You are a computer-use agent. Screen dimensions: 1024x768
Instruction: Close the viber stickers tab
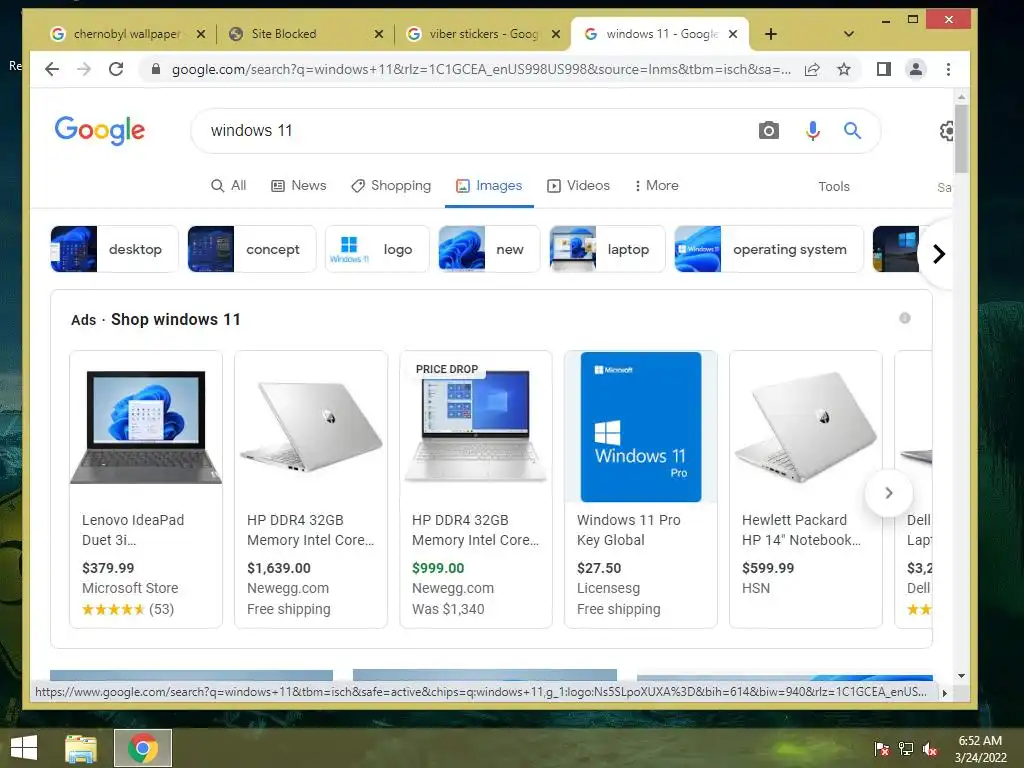(556, 34)
